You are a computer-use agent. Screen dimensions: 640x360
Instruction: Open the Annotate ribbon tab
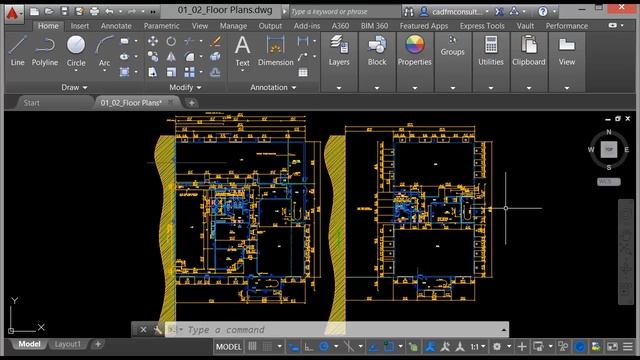(x=116, y=26)
